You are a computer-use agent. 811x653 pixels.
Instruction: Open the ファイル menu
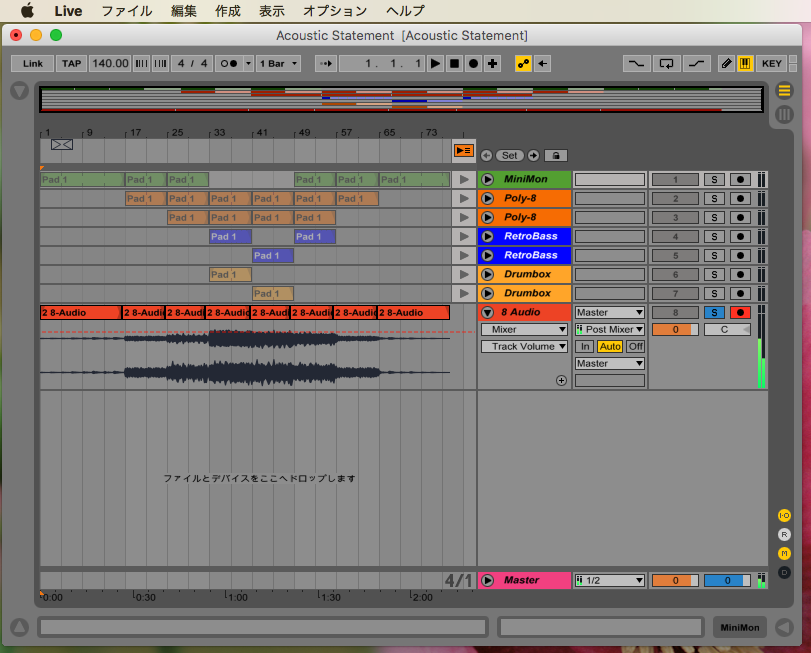127,11
